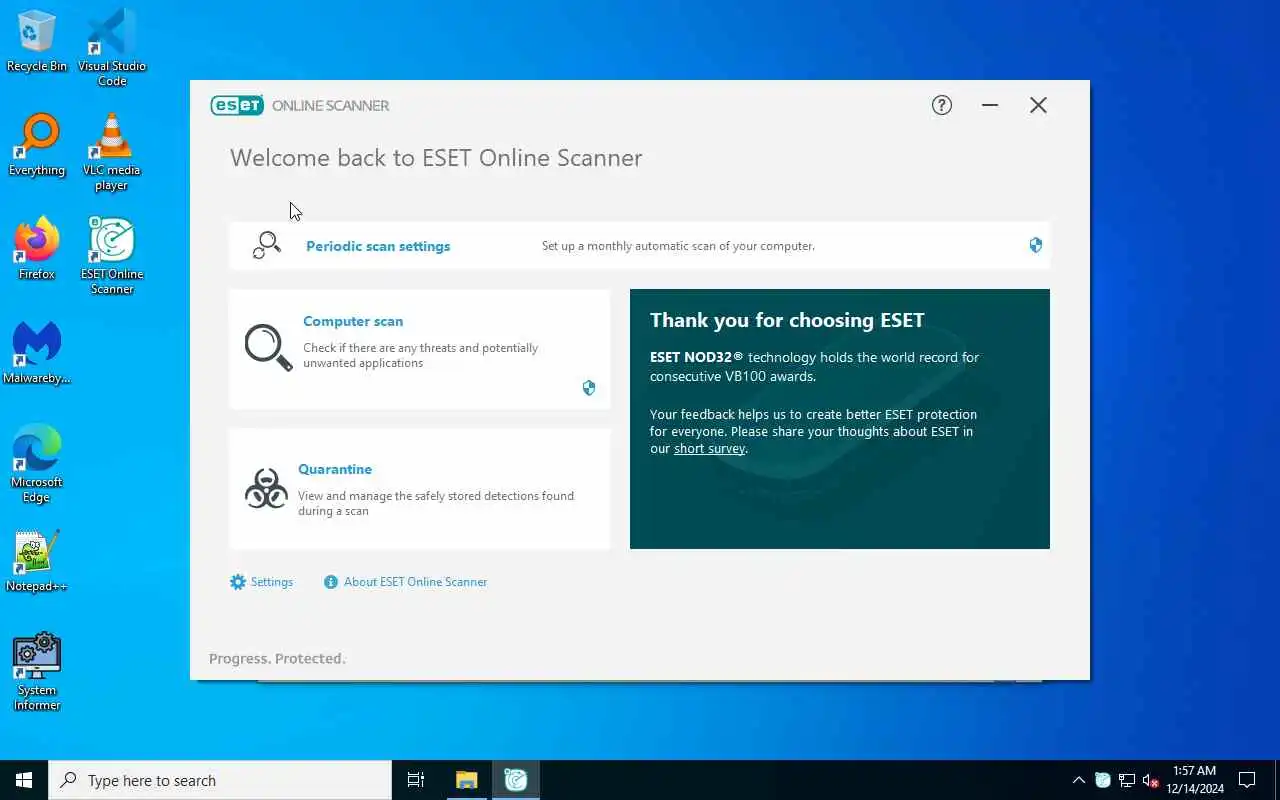The height and width of the screenshot is (800, 1280).
Task: Select Microsoft Edge desktop icon
Action: pos(37,463)
